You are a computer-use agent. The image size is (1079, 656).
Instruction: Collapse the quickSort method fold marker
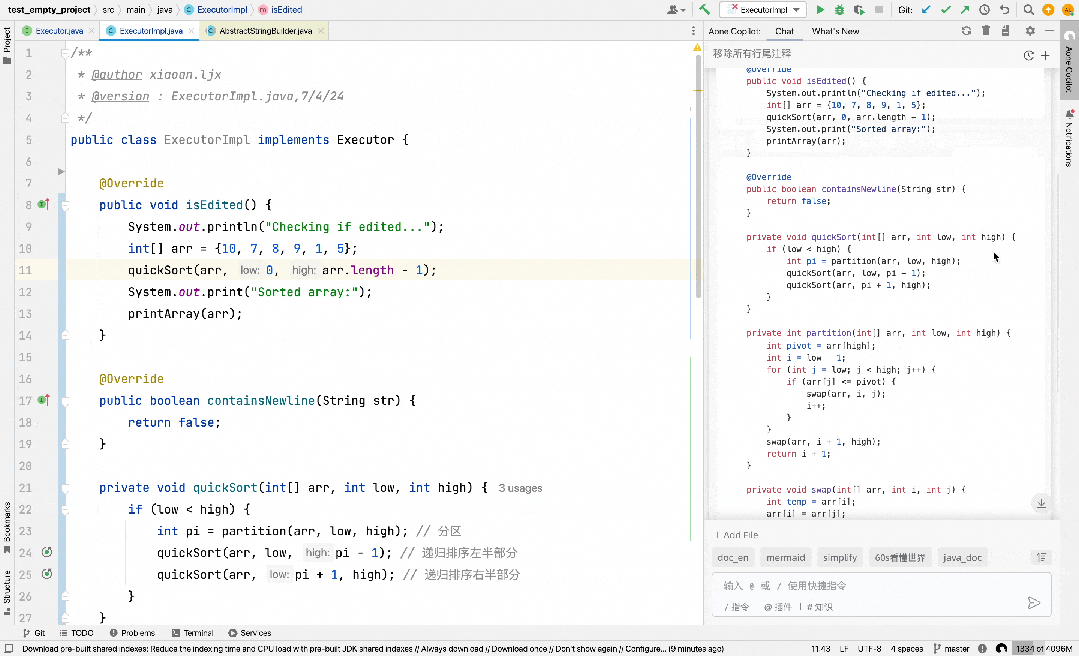(x=65, y=488)
